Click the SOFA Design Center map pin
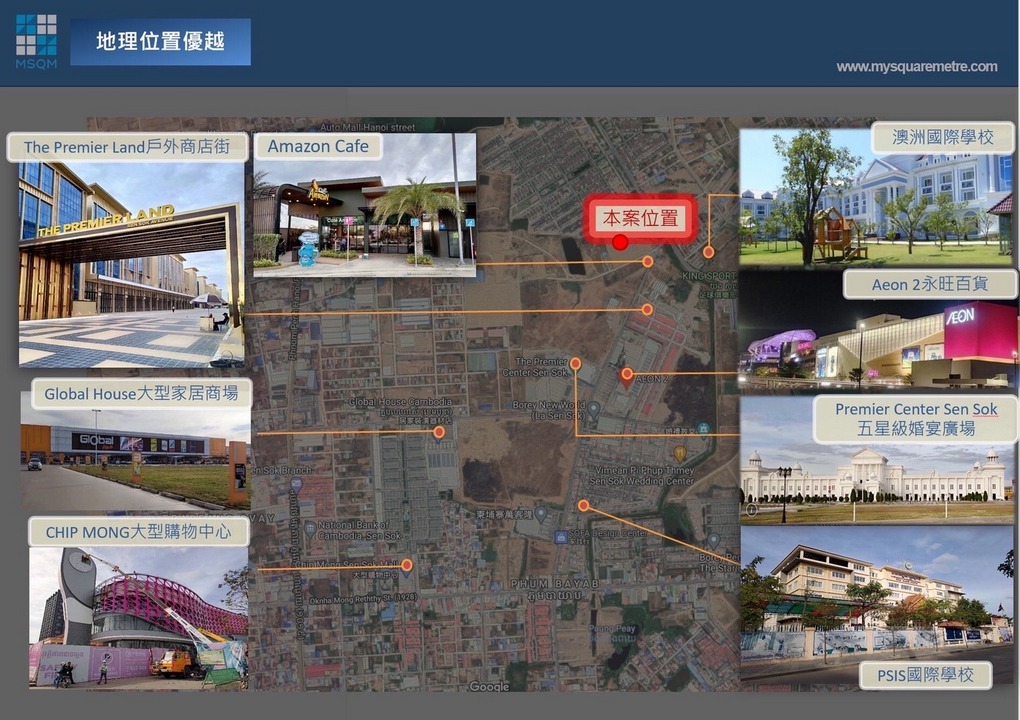Image resolution: width=1020 pixels, height=720 pixels. tap(560, 537)
